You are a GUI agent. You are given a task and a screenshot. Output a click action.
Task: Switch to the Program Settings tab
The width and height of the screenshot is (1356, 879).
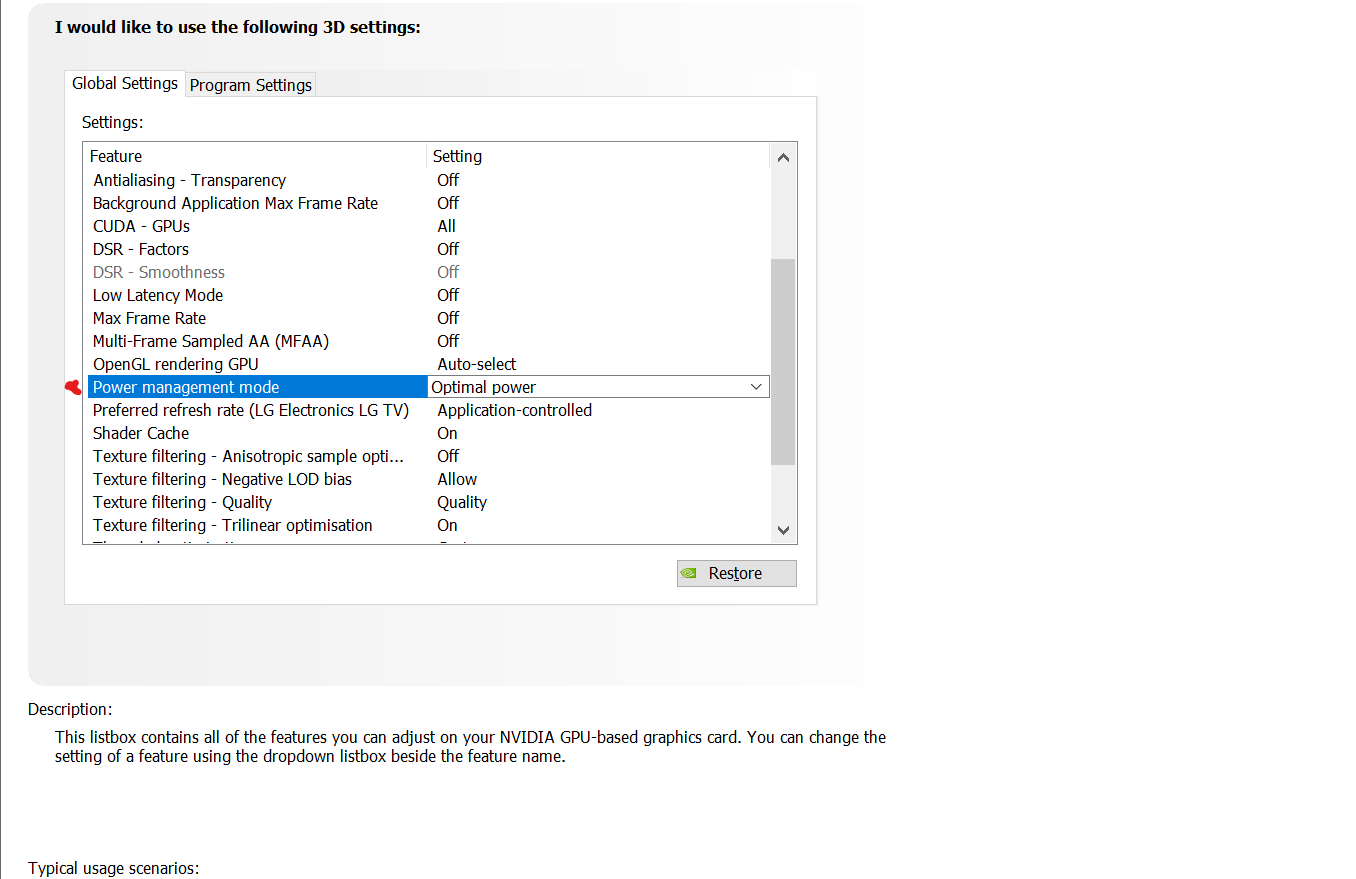(x=250, y=85)
